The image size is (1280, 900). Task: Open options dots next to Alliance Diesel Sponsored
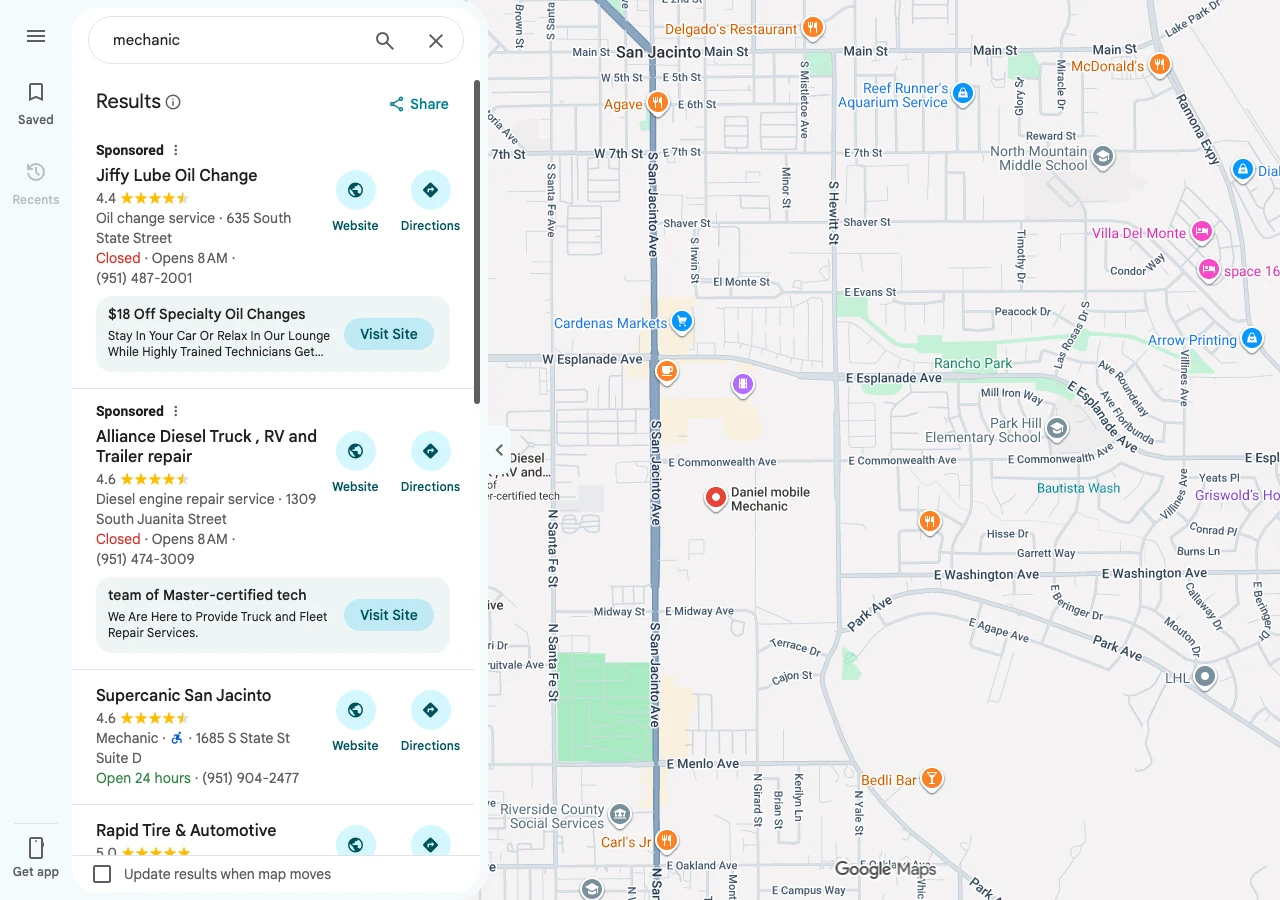[x=176, y=411]
